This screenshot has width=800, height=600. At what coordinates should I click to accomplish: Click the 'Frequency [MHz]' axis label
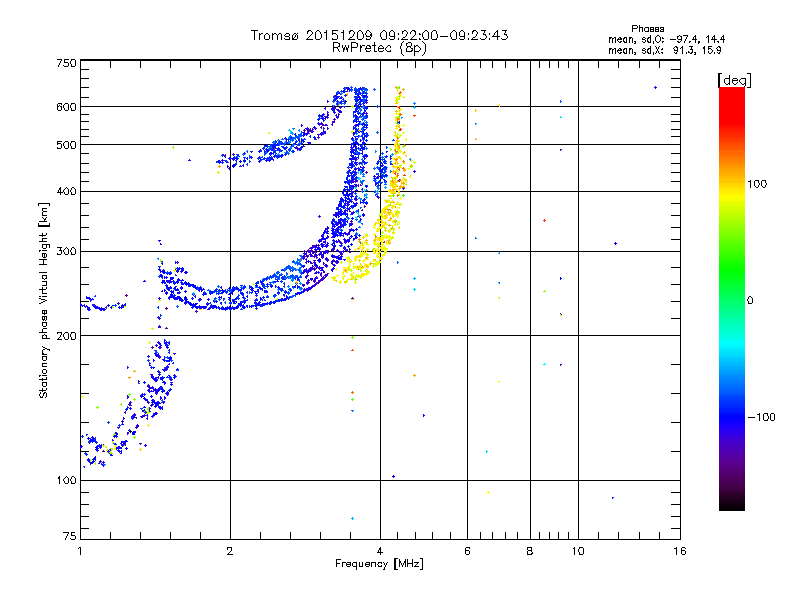[x=379, y=564]
